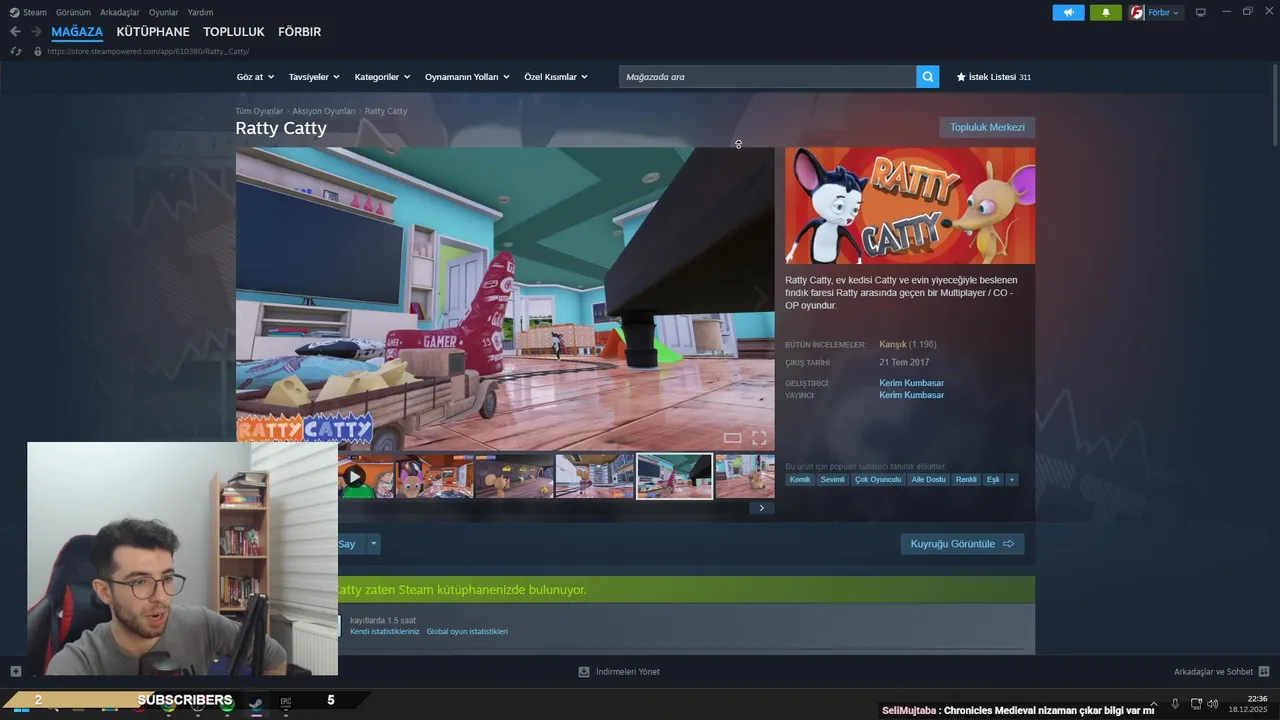The height and width of the screenshot is (720, 1280).
Task: Click the add game plus icon
Action: coord(15,671)
